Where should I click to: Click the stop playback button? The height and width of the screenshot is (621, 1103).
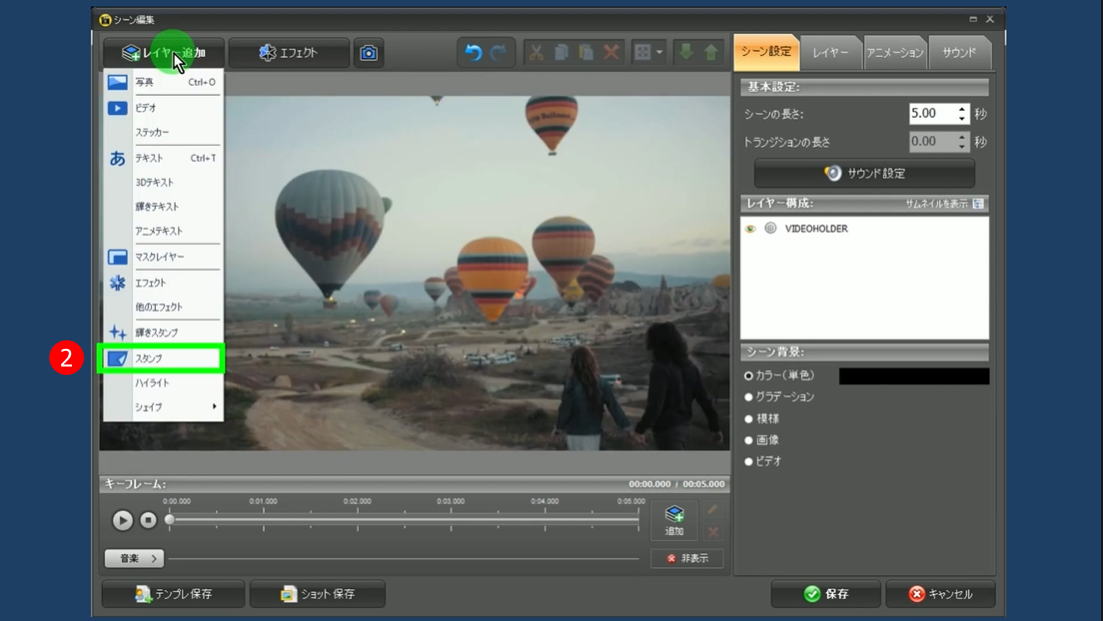[148, 520]
